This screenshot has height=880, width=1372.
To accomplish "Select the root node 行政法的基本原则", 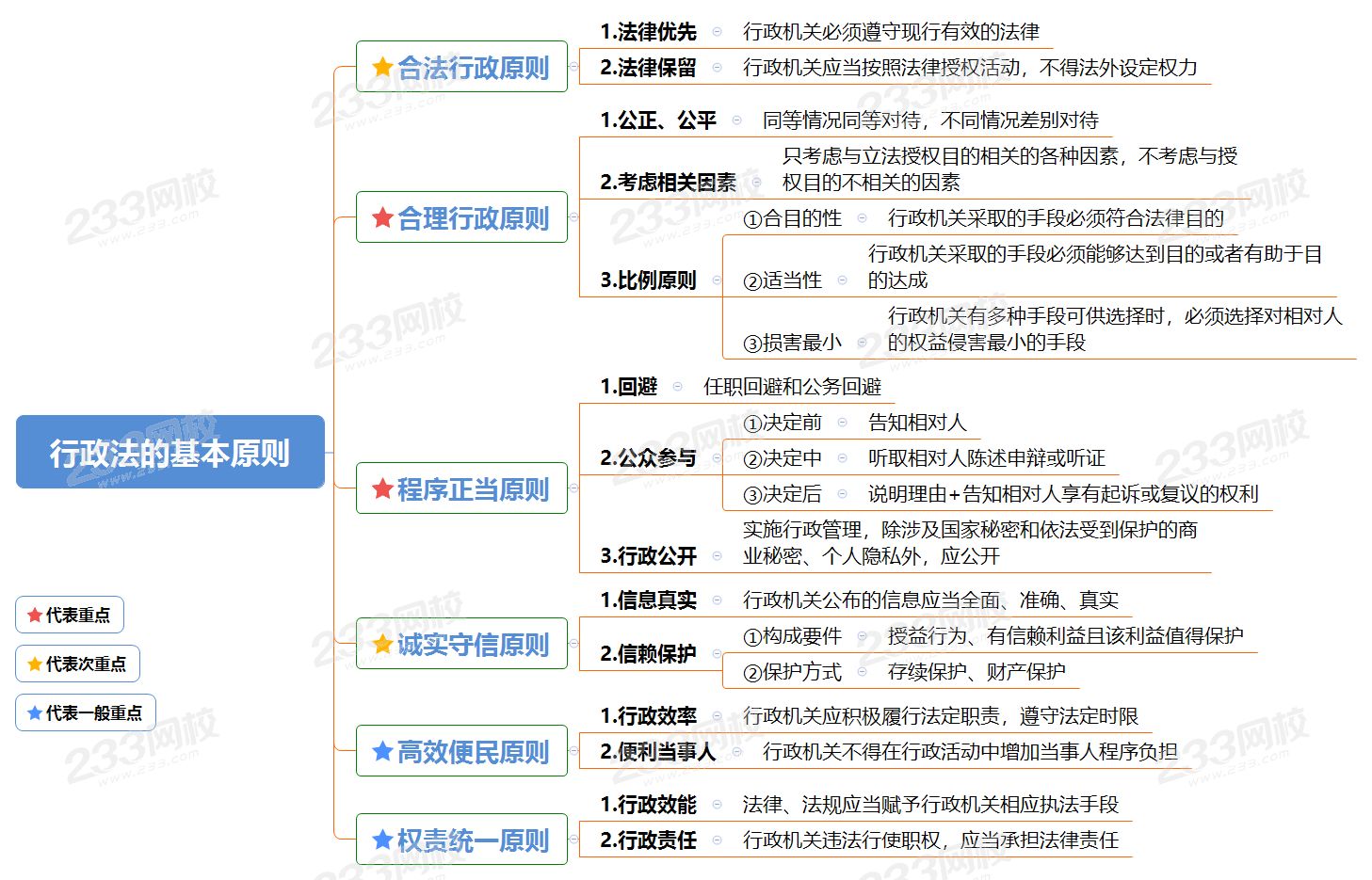I will point(170,453).
